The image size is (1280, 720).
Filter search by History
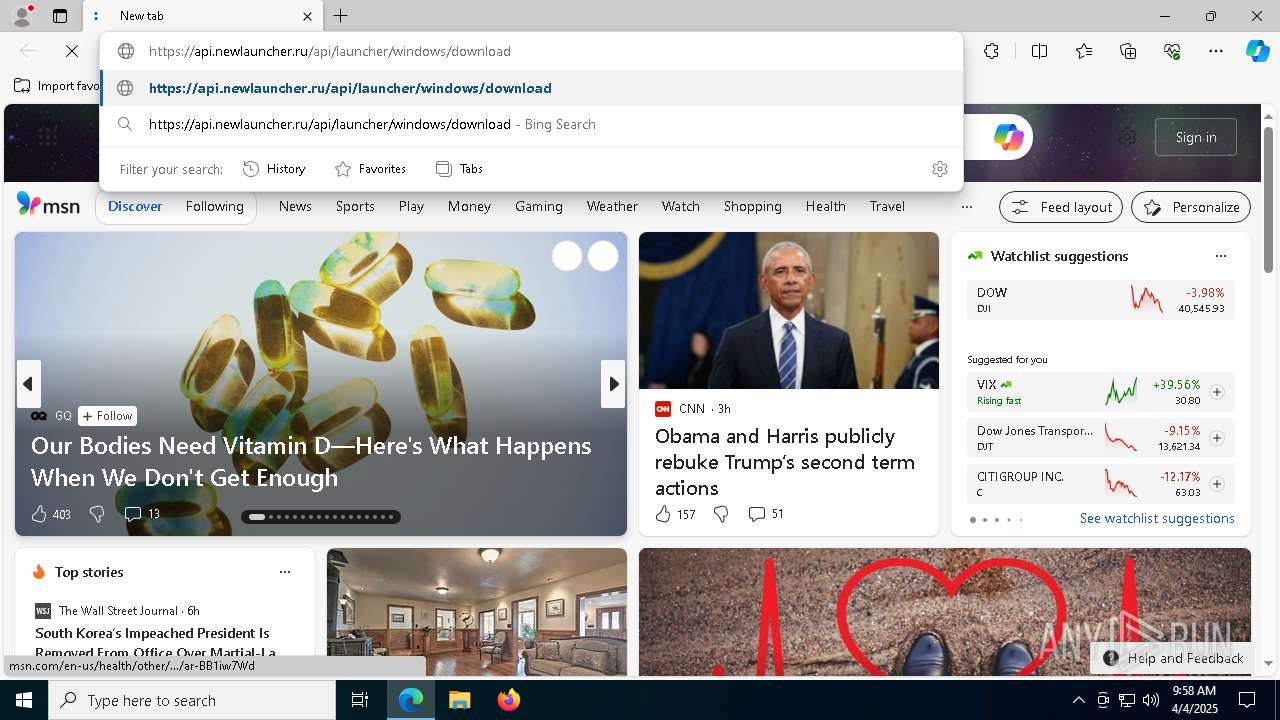pos(274,169)
